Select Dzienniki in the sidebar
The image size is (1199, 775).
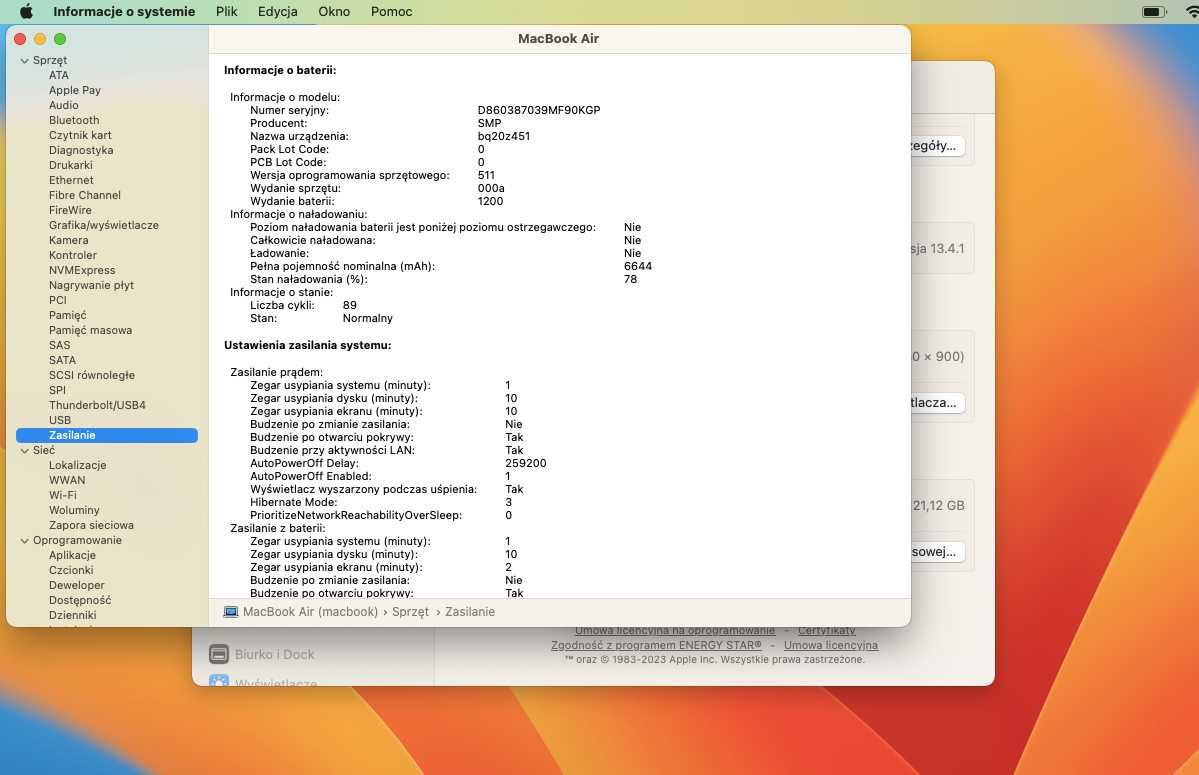click(x=73, y=615)
